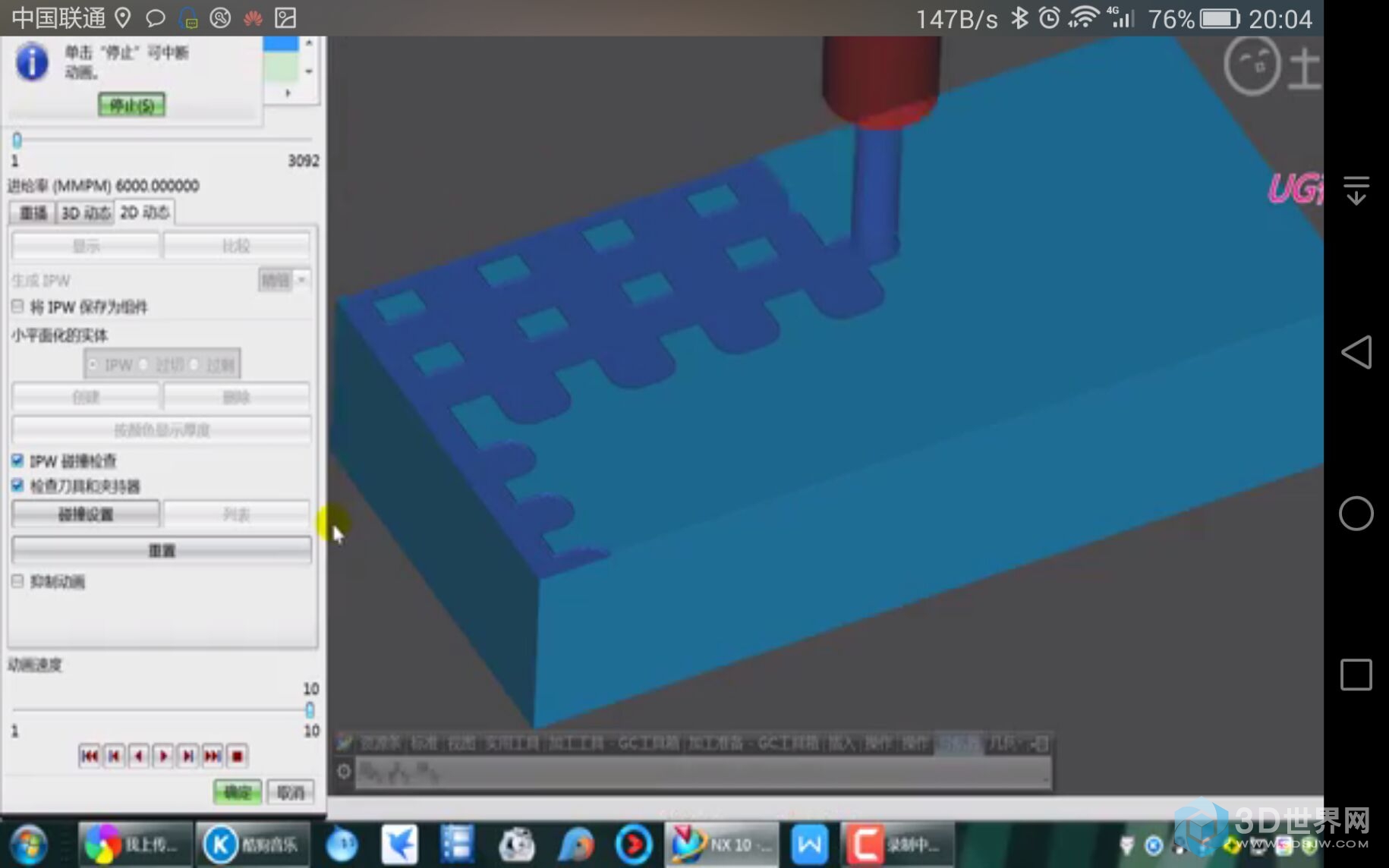Screen dimensions: 1389x868
Task: Open 碰撞设置 collision settings
Action: click(x=86, y=514)
